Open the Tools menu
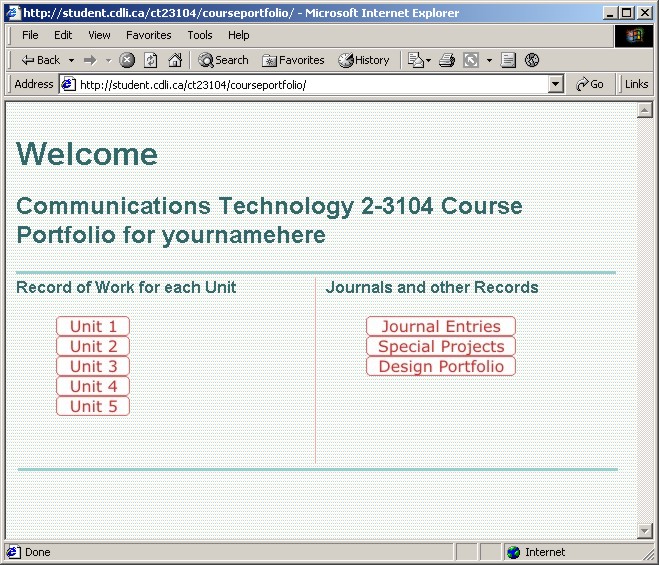Image resolution: width=659 pixels, height=565 pixels. [200, 35]
